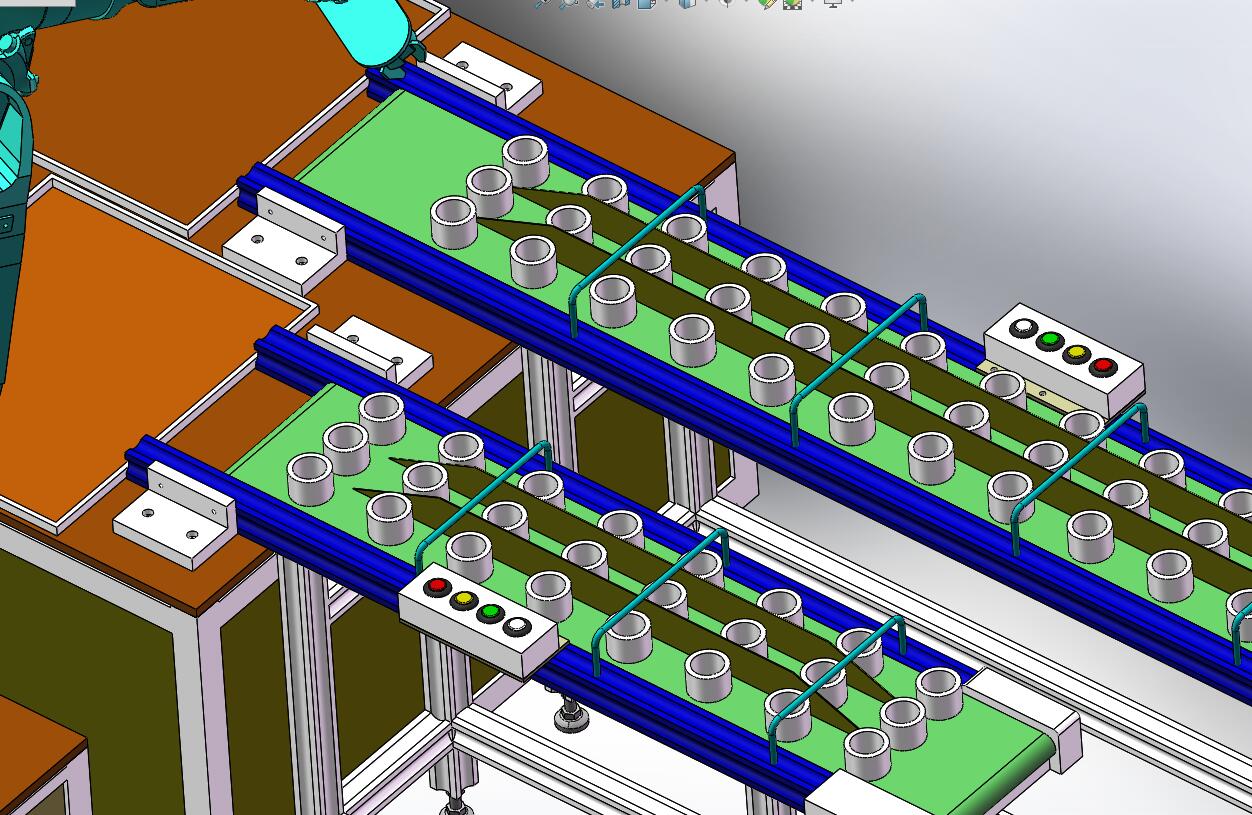Select the yellow button on the upper control box
Viewport: 1252px width, 815px height.
[x=1076, y=354]
